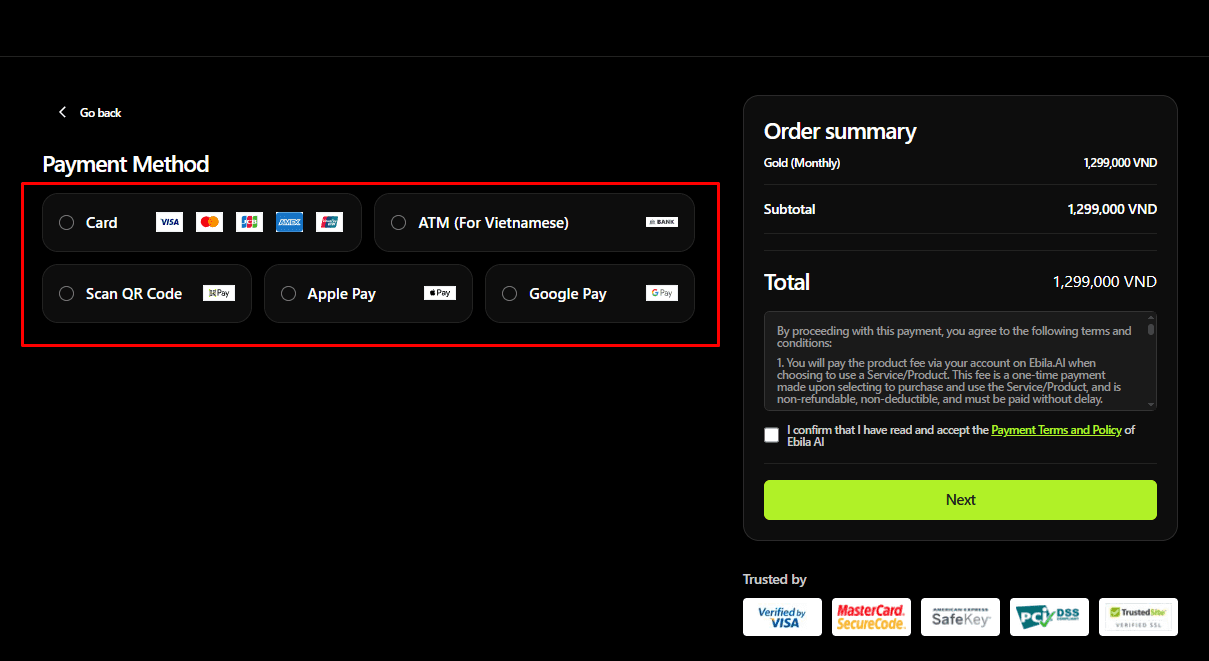Click the G Pay logo badge

661,292
